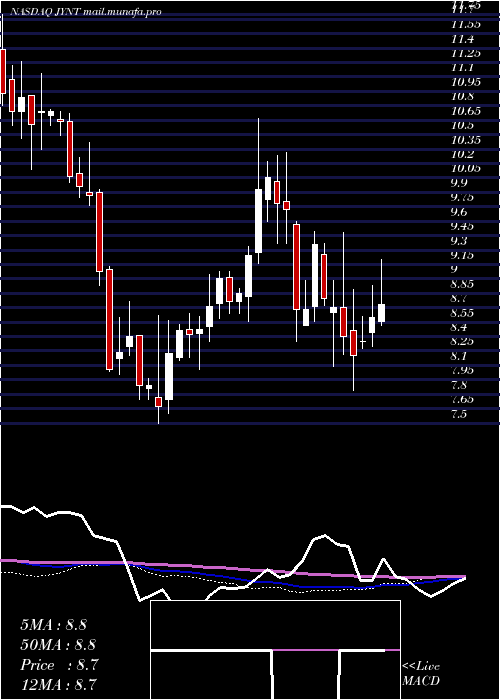Click the 10.95 price axis label

pyautogui.click(x=466, y=82)
